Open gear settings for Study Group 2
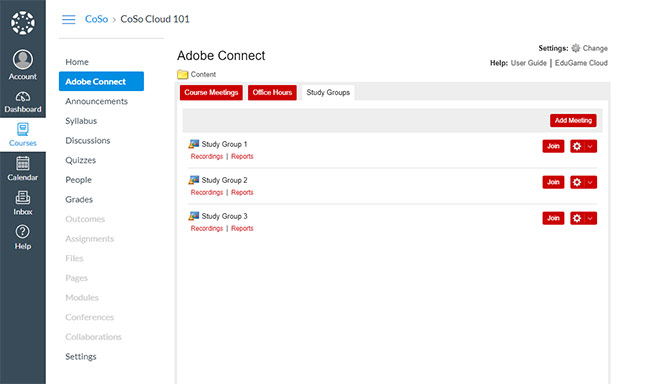 coord(577,182)
